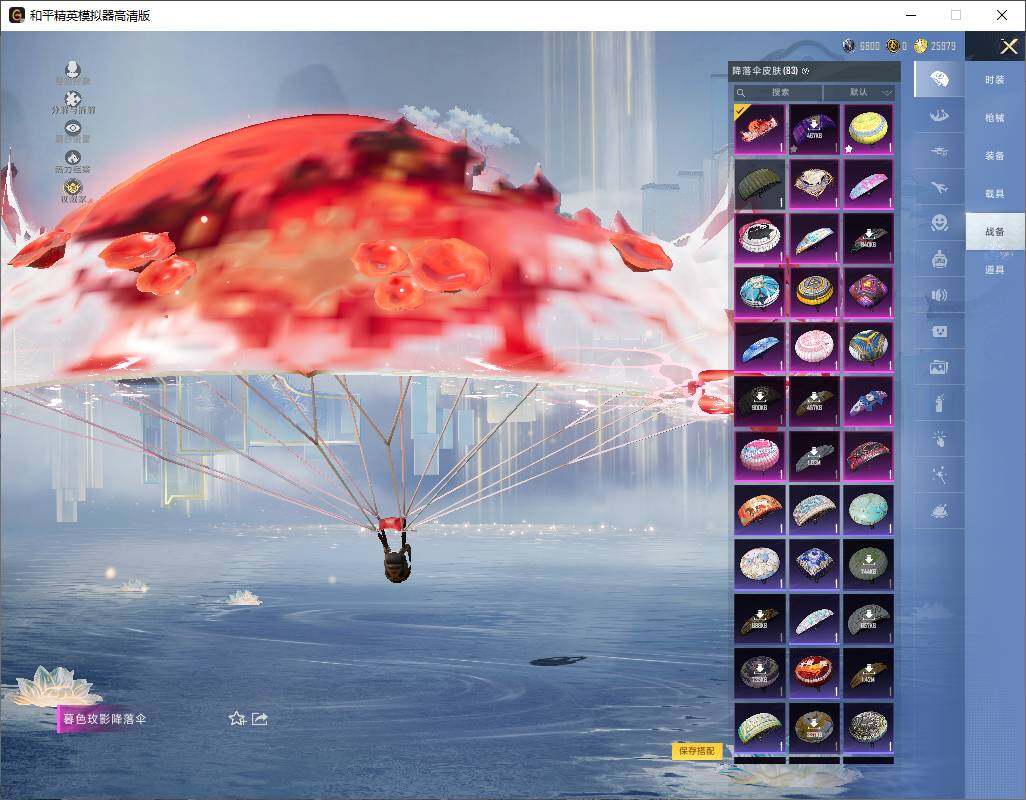Download the gold parachute skin 1.42M
This screenshot has width=1026, height=800.
868,673
